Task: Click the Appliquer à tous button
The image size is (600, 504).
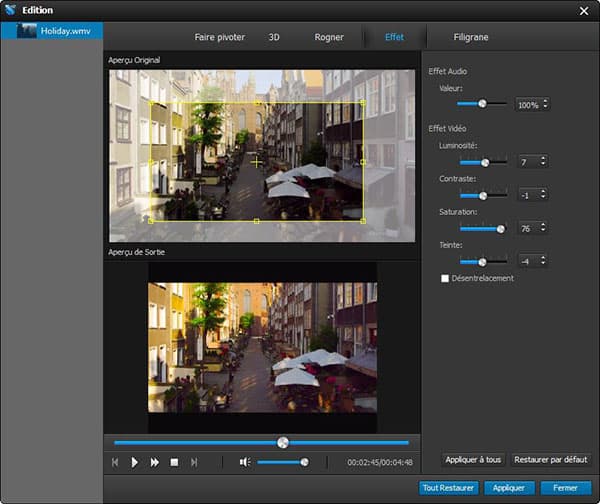Action: pos(472,460)
